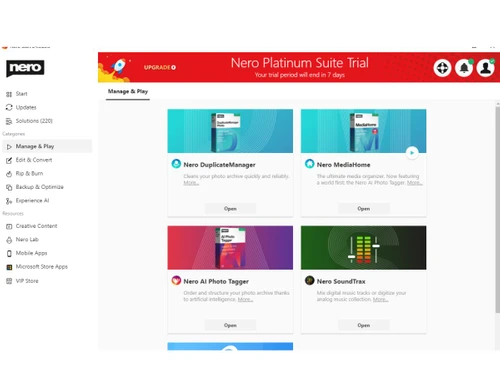Click the Nero Platinum Suite Trial title

pos(300,63)
